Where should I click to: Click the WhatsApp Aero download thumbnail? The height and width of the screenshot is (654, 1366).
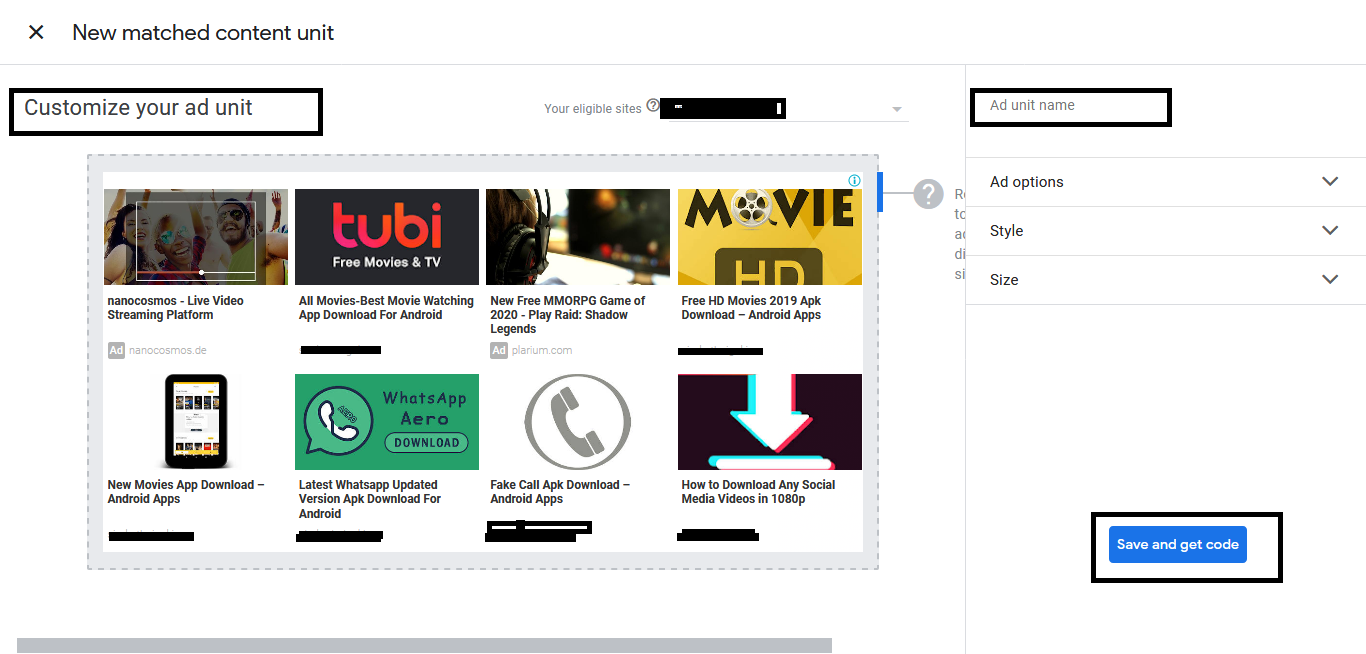[386, 422]
